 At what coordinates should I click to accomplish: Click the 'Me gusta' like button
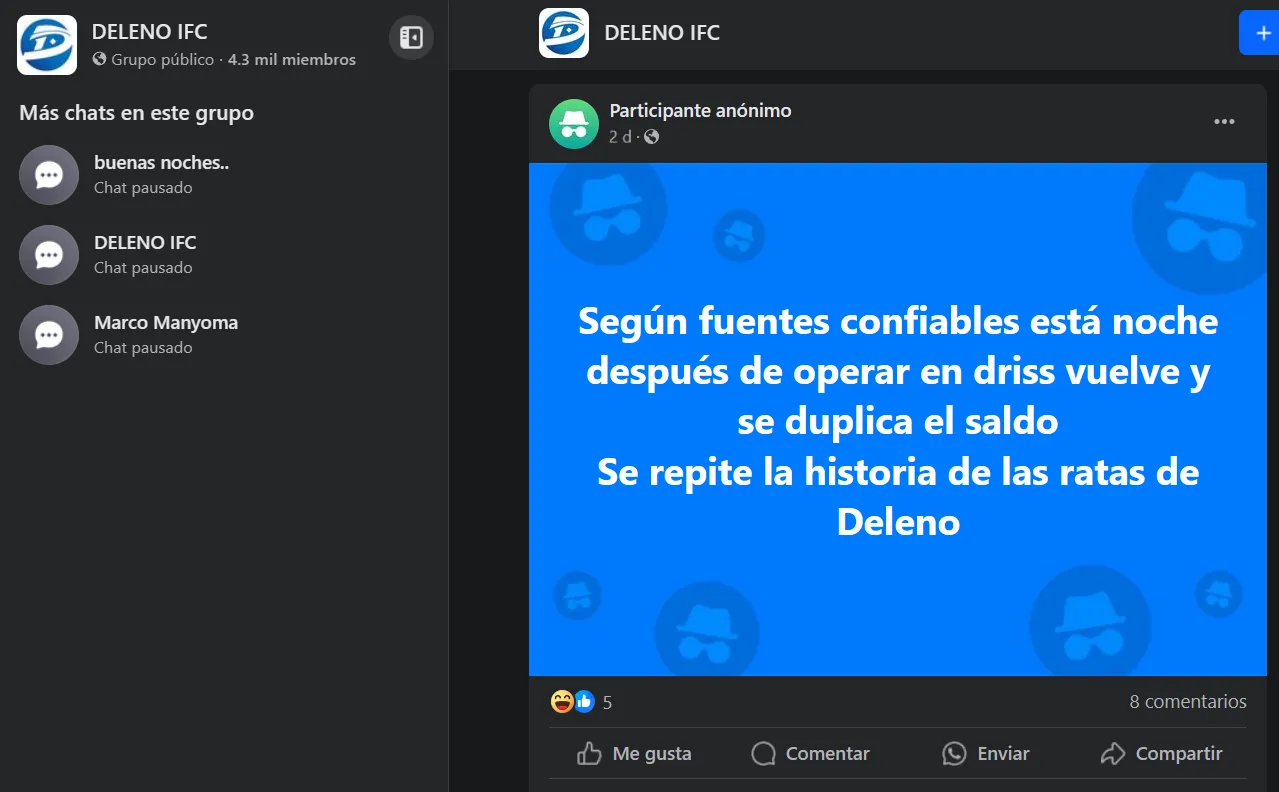point(635,754)
